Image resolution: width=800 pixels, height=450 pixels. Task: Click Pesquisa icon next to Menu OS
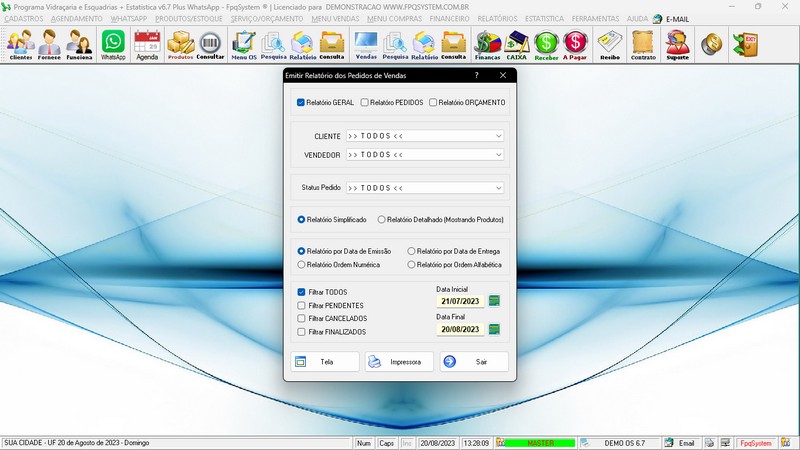tap(273, 45)
